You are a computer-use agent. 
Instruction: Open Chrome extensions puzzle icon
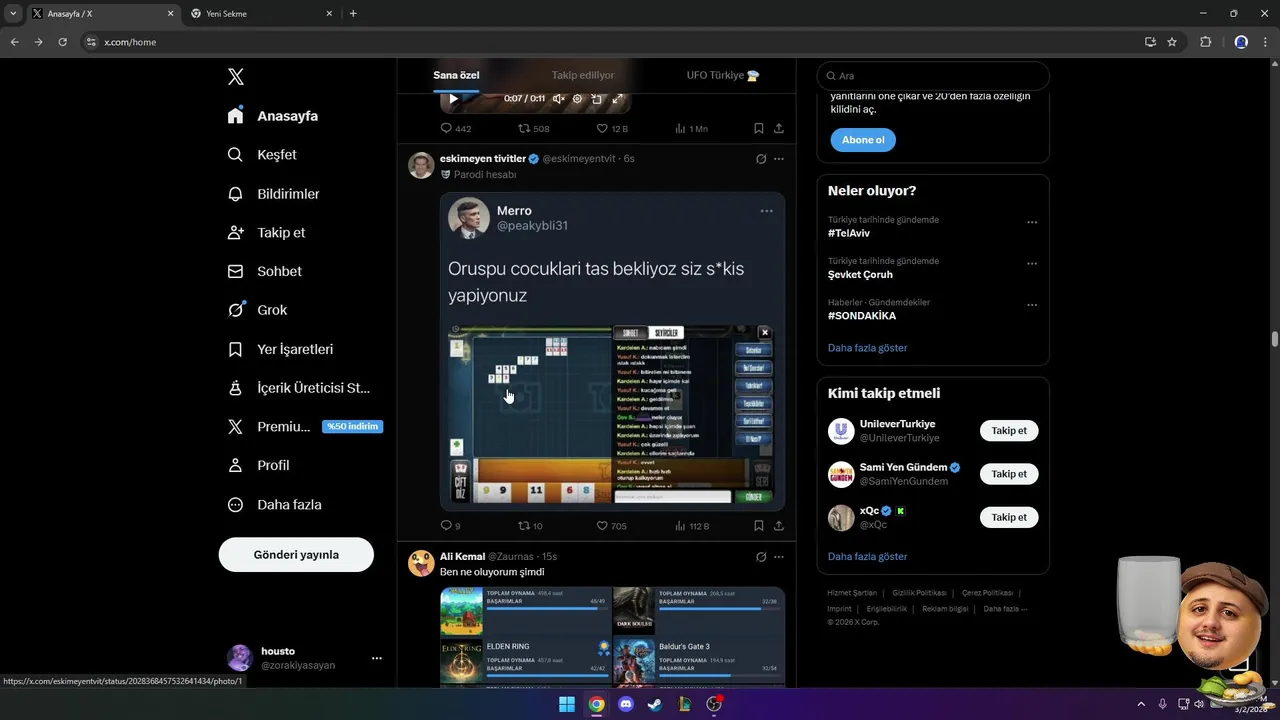tap(1205, 42)
